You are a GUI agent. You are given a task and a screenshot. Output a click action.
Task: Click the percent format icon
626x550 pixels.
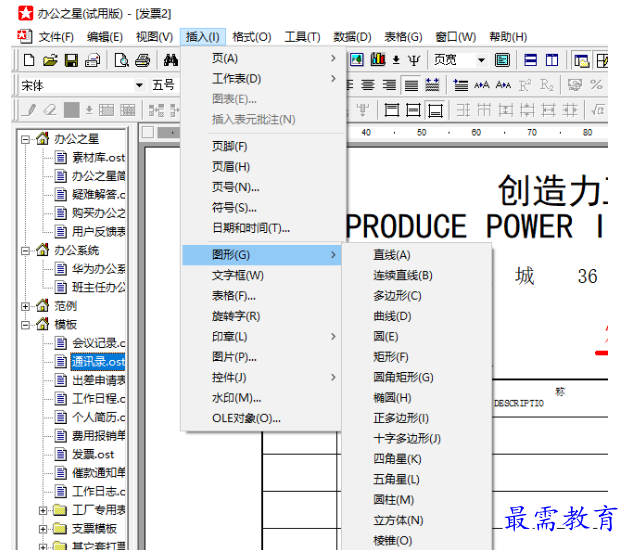[x=596, y=85]
